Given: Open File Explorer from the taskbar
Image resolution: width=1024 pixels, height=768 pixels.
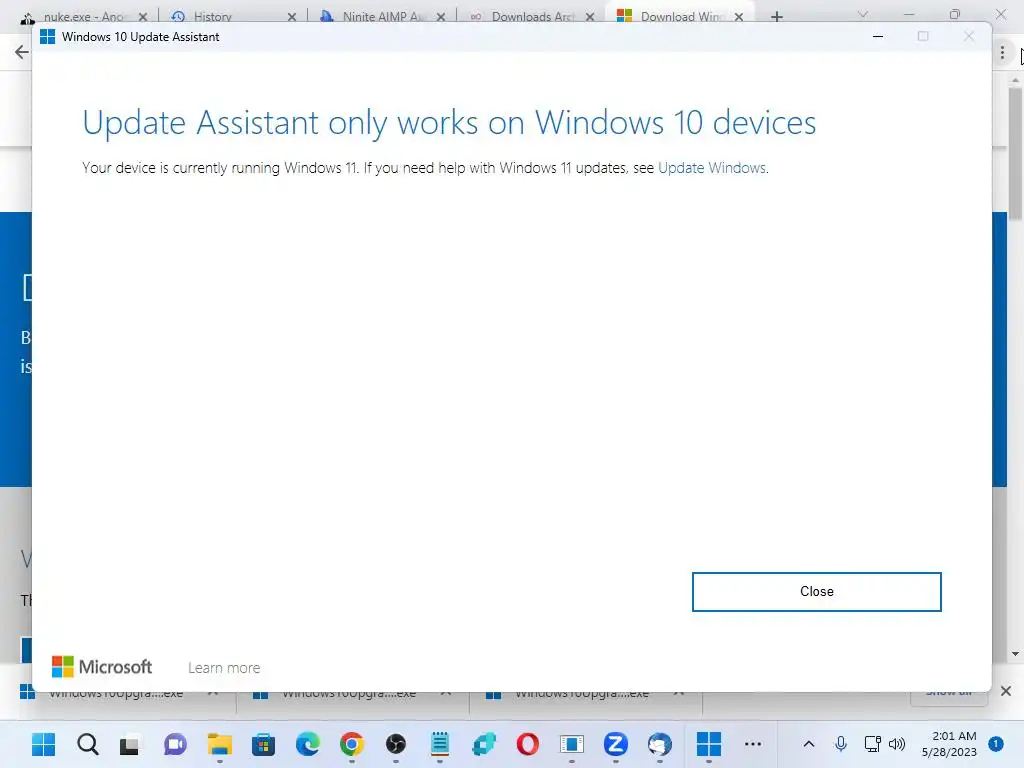Looking at the screenshot, I should click(219, 744).
